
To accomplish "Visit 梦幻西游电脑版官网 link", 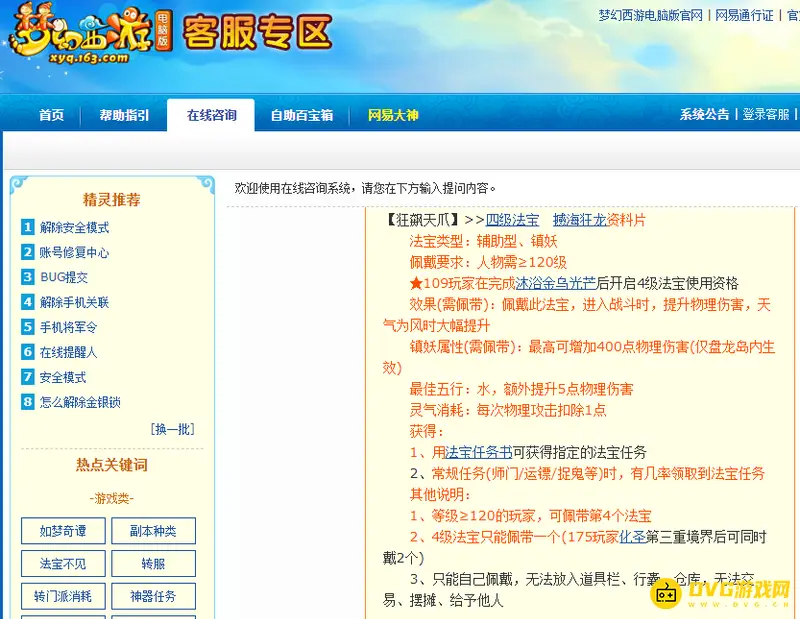I will (x=651, y=15).
